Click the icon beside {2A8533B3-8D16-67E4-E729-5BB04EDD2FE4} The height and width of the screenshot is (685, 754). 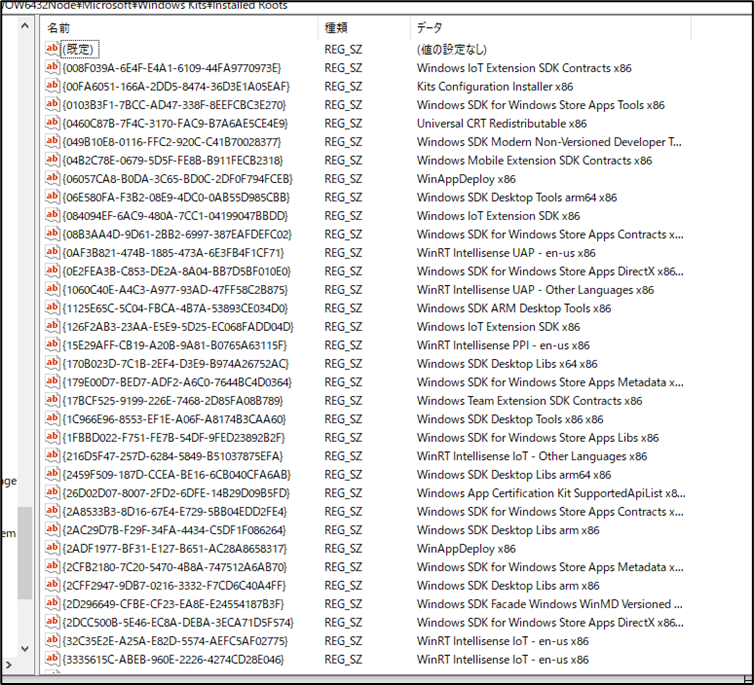click(x=52, y=511)
